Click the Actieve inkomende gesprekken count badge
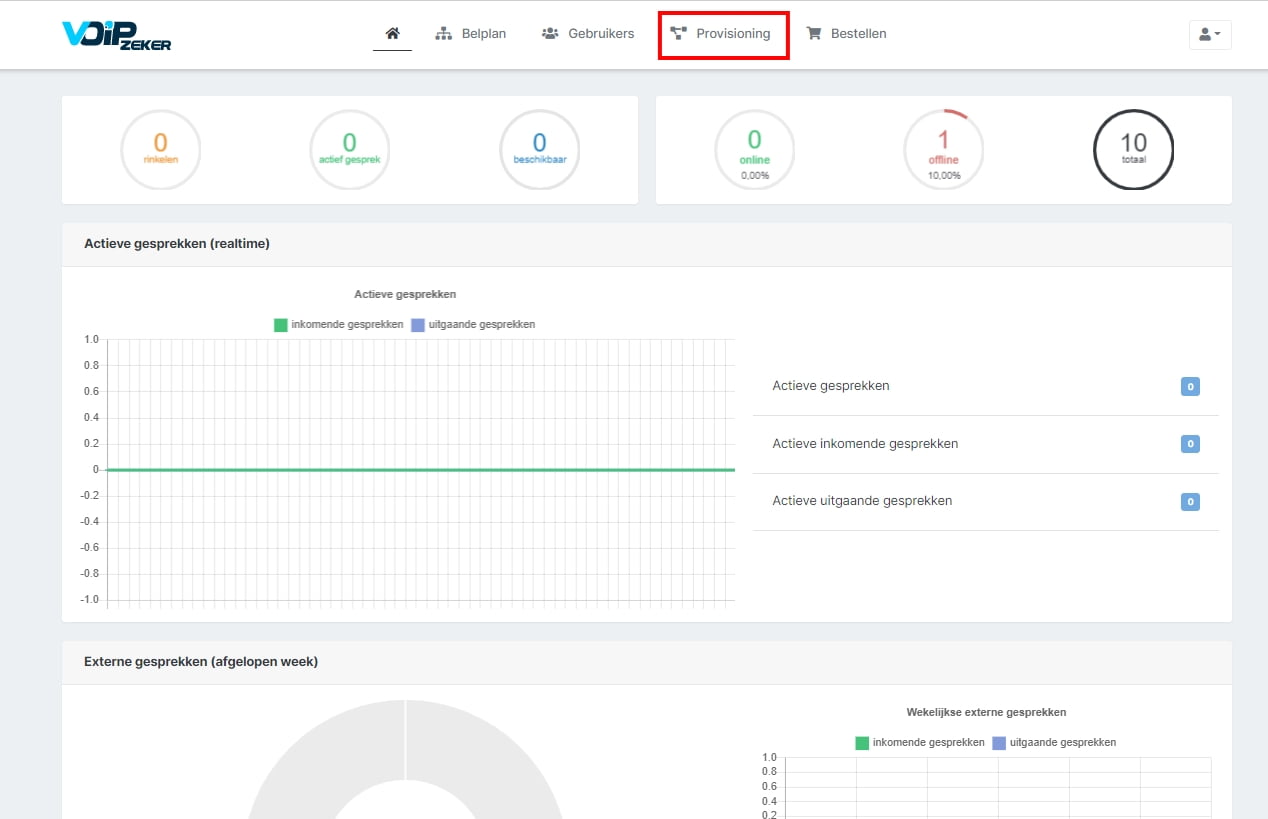 pyautogui.click(x=1190, y=444)
